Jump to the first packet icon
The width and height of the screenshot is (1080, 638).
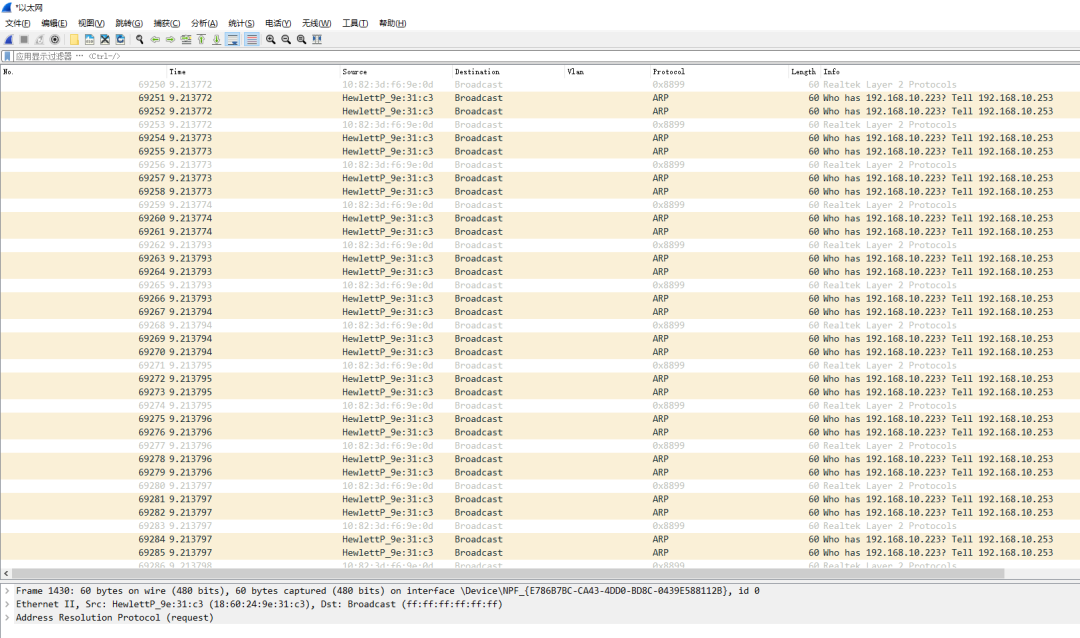(x=201, y=40)
